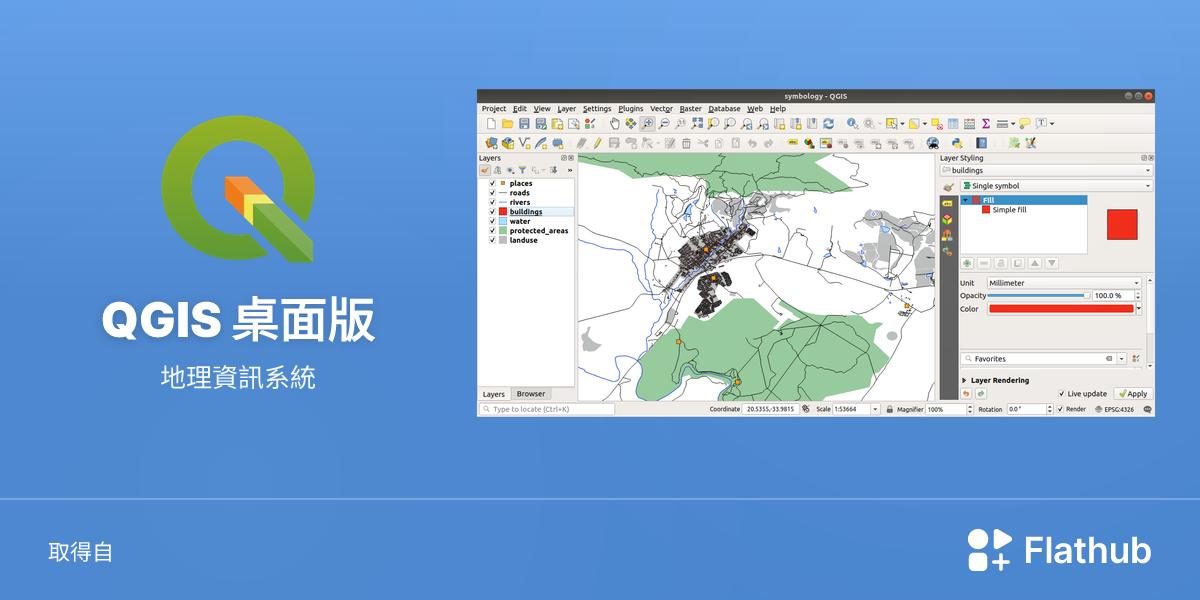Select the Pan Map hand tool
The width and height of the screenshot is (1200, 600).
(615, 123)
